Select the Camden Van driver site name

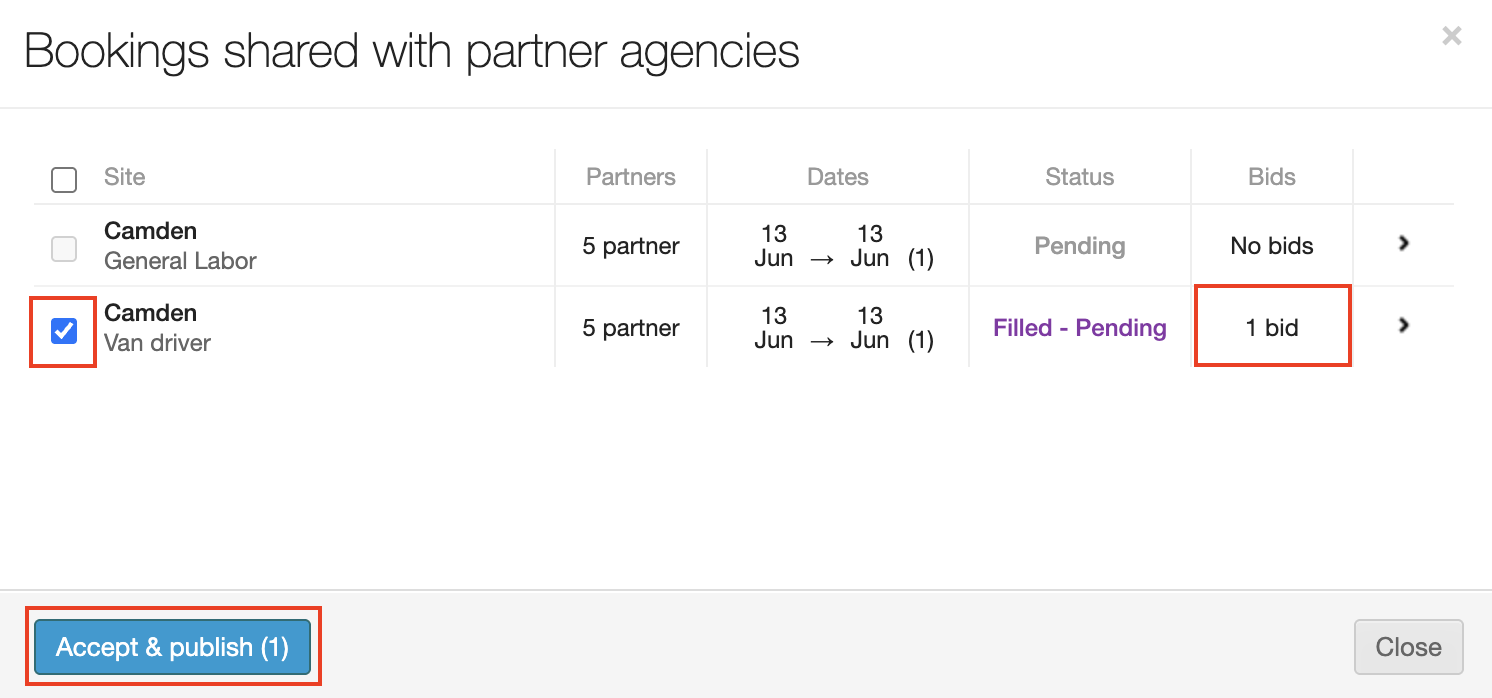(x=151, y=313)
